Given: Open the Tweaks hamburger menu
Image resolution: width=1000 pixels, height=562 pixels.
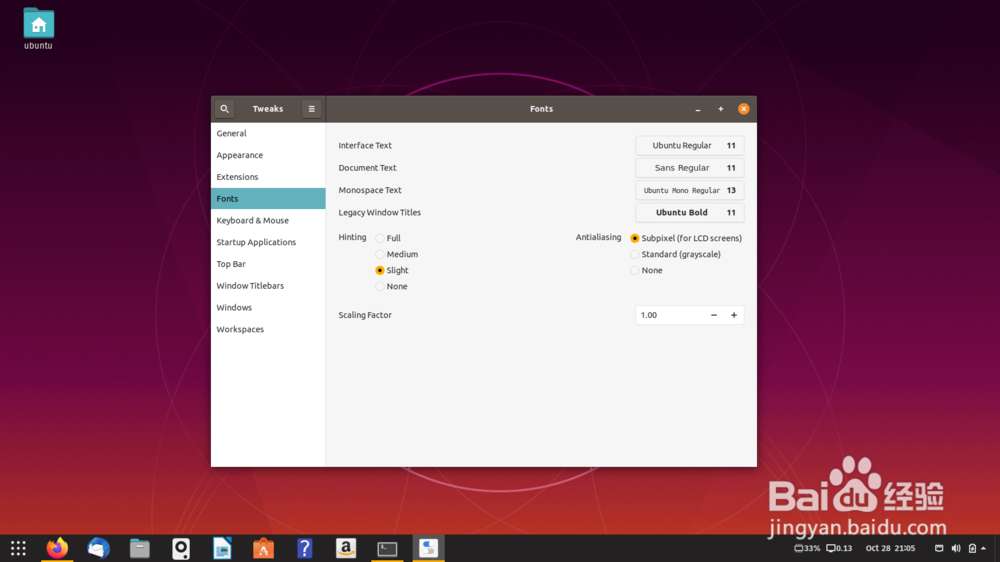Looking at the screenshot, I should pos(311,109).
